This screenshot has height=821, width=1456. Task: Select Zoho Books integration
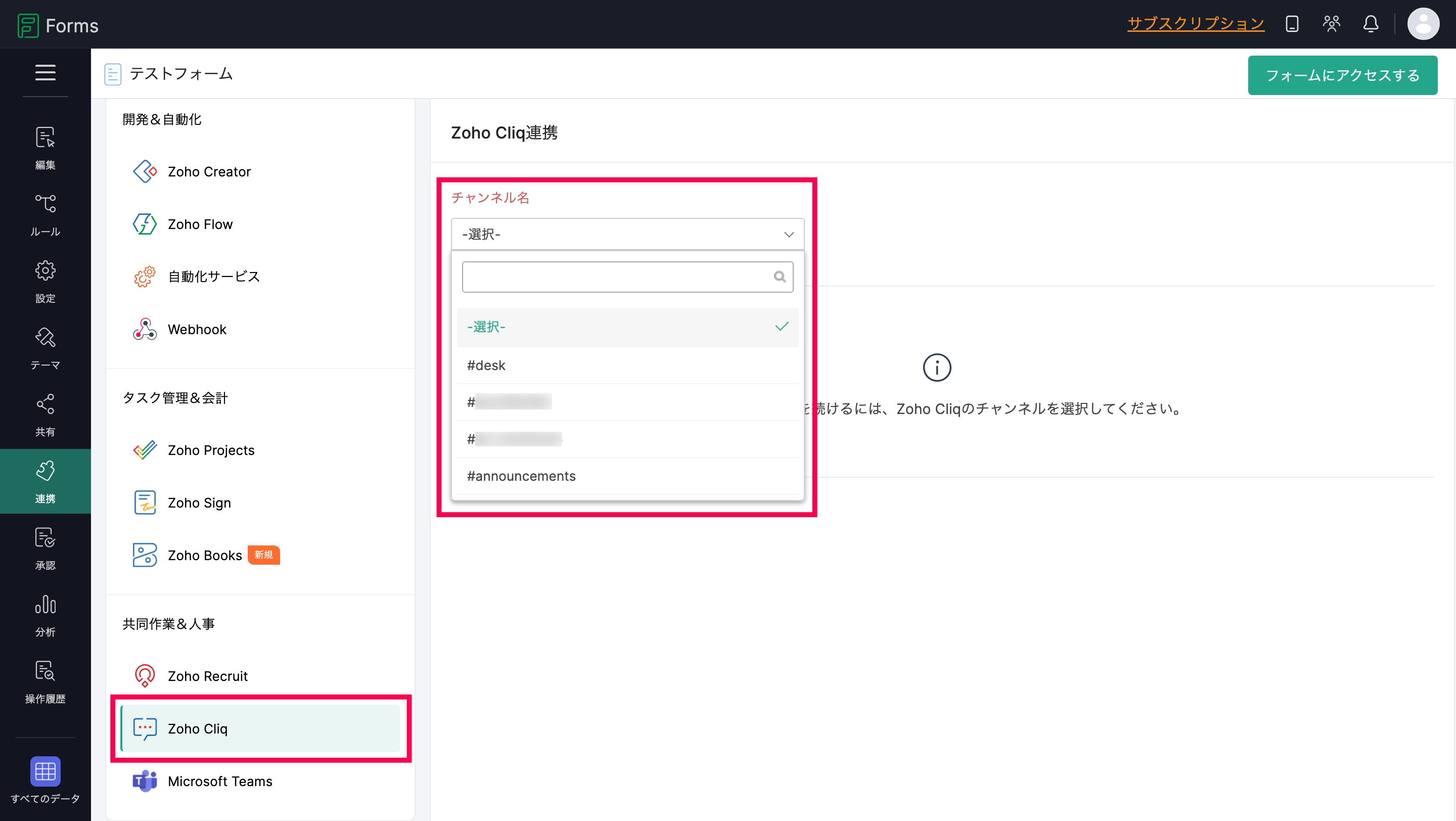pos(260,555)
